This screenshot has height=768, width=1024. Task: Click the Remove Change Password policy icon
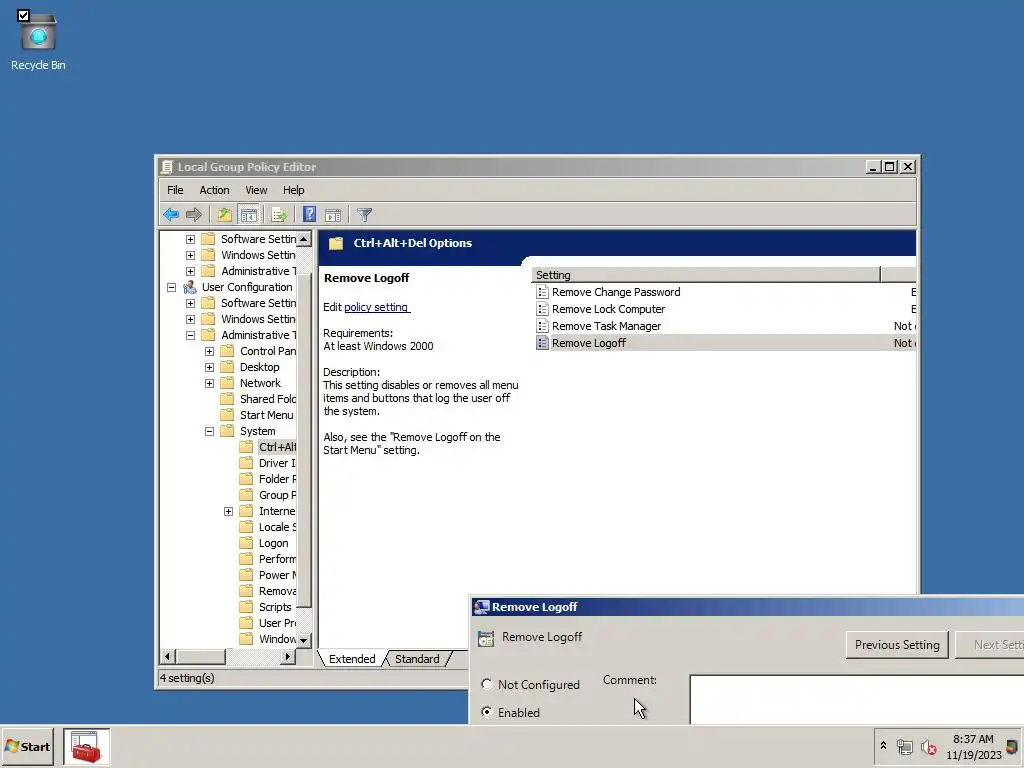point(542,292)
